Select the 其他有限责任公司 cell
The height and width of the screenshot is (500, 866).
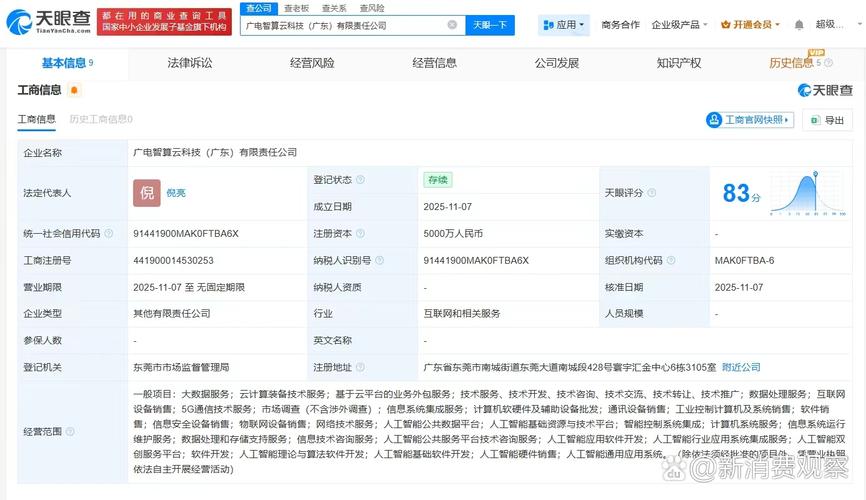[172, 314]
